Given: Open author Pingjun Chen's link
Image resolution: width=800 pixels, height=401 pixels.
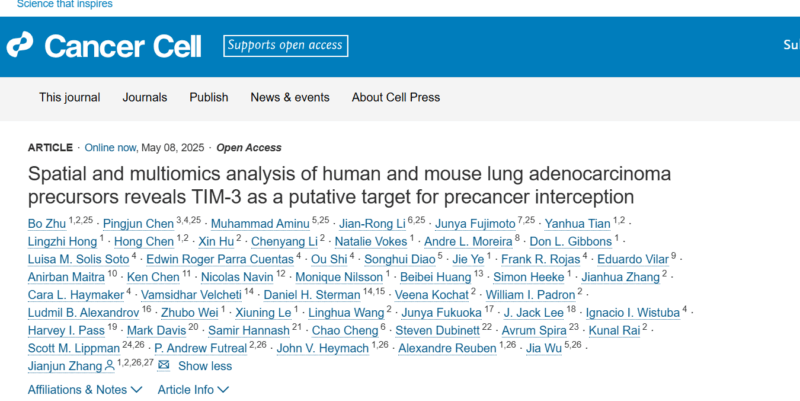Looking at the screenshot, I should pyautogui.click(x=138, y=224).
